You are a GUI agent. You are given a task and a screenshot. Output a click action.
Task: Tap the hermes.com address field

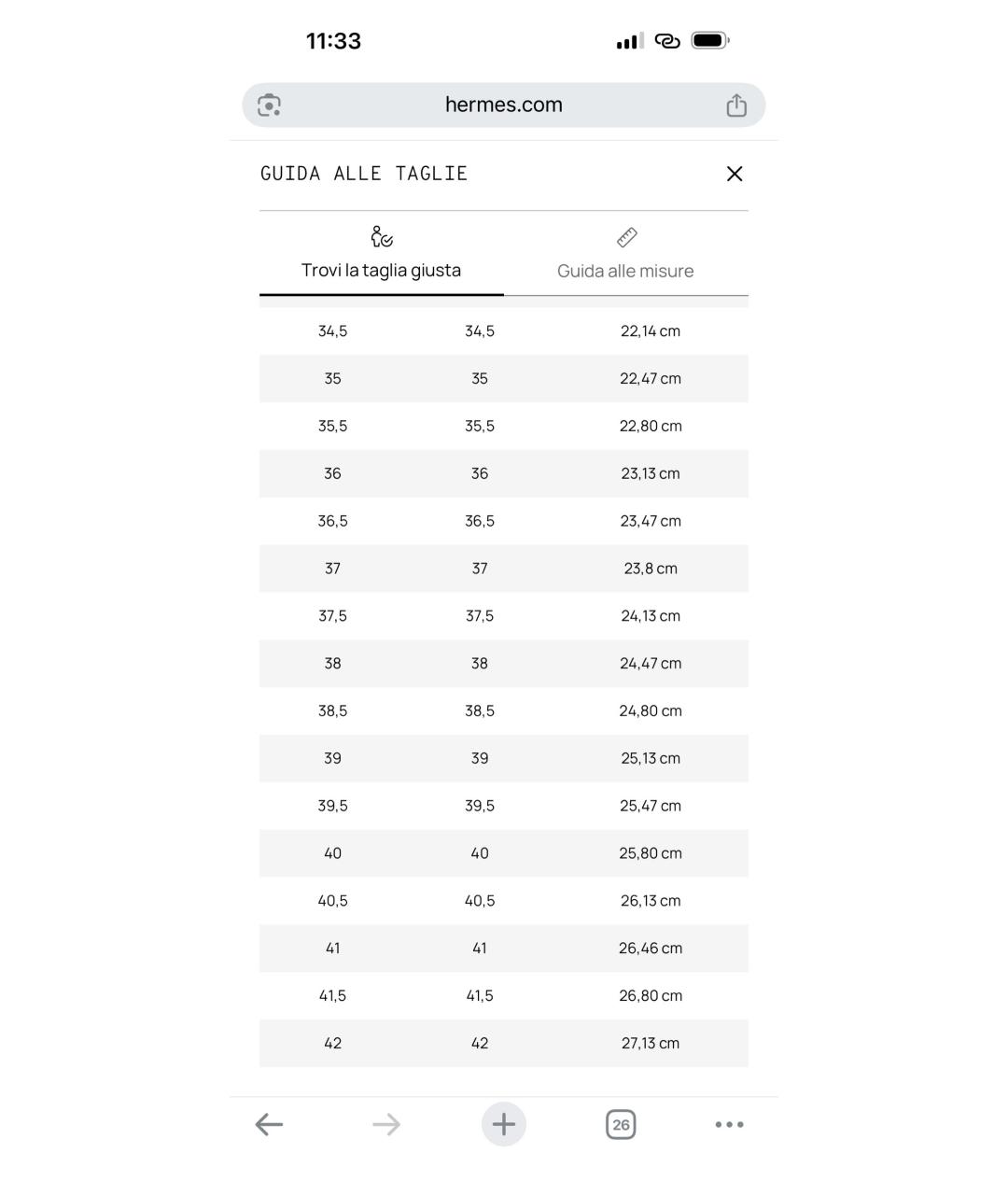[503, 105]
